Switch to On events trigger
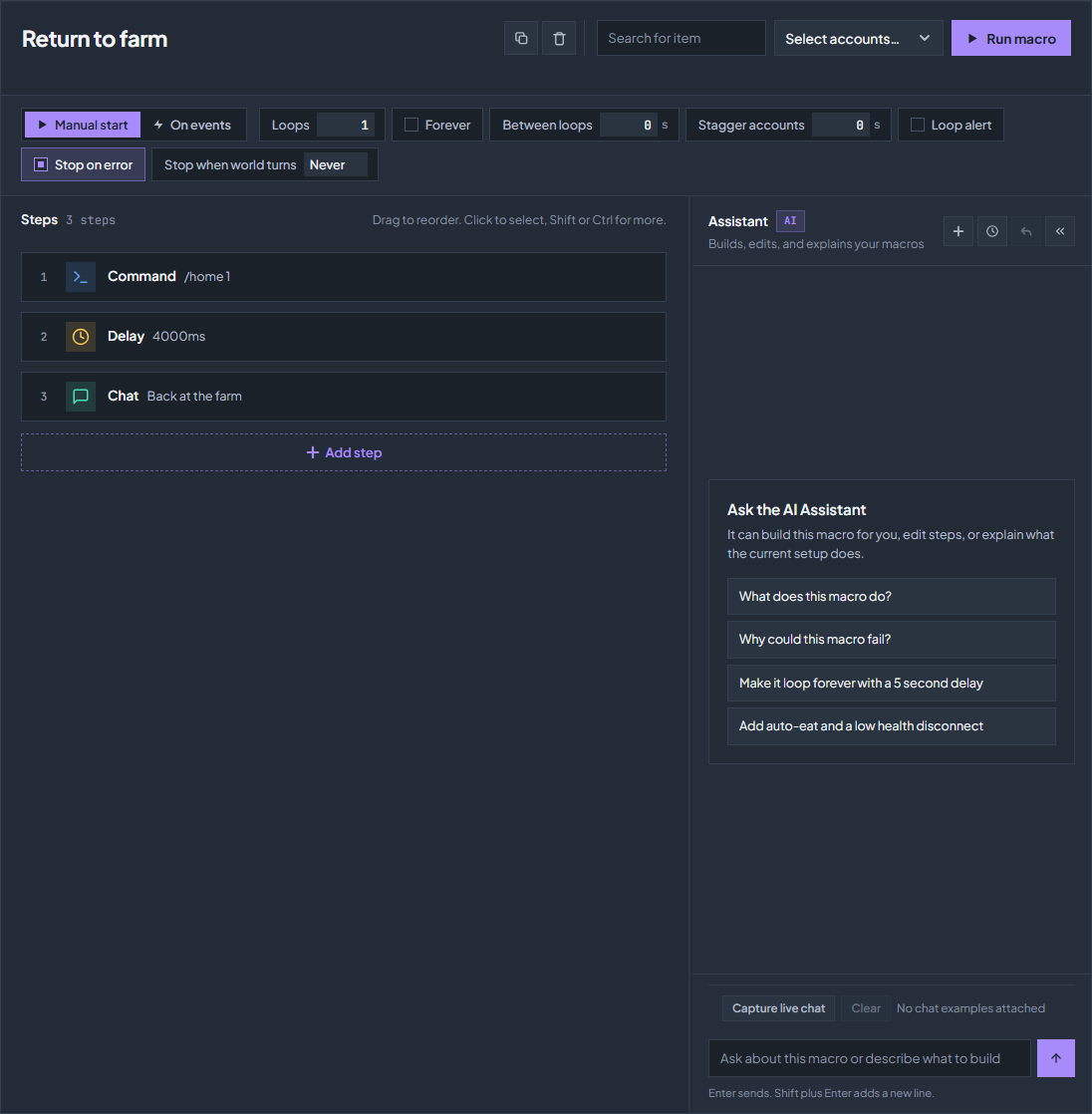 (192, 125)
